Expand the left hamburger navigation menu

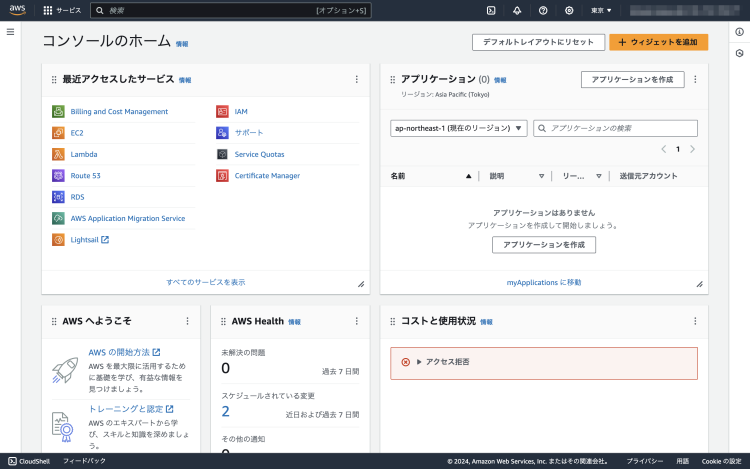[11, 32]
